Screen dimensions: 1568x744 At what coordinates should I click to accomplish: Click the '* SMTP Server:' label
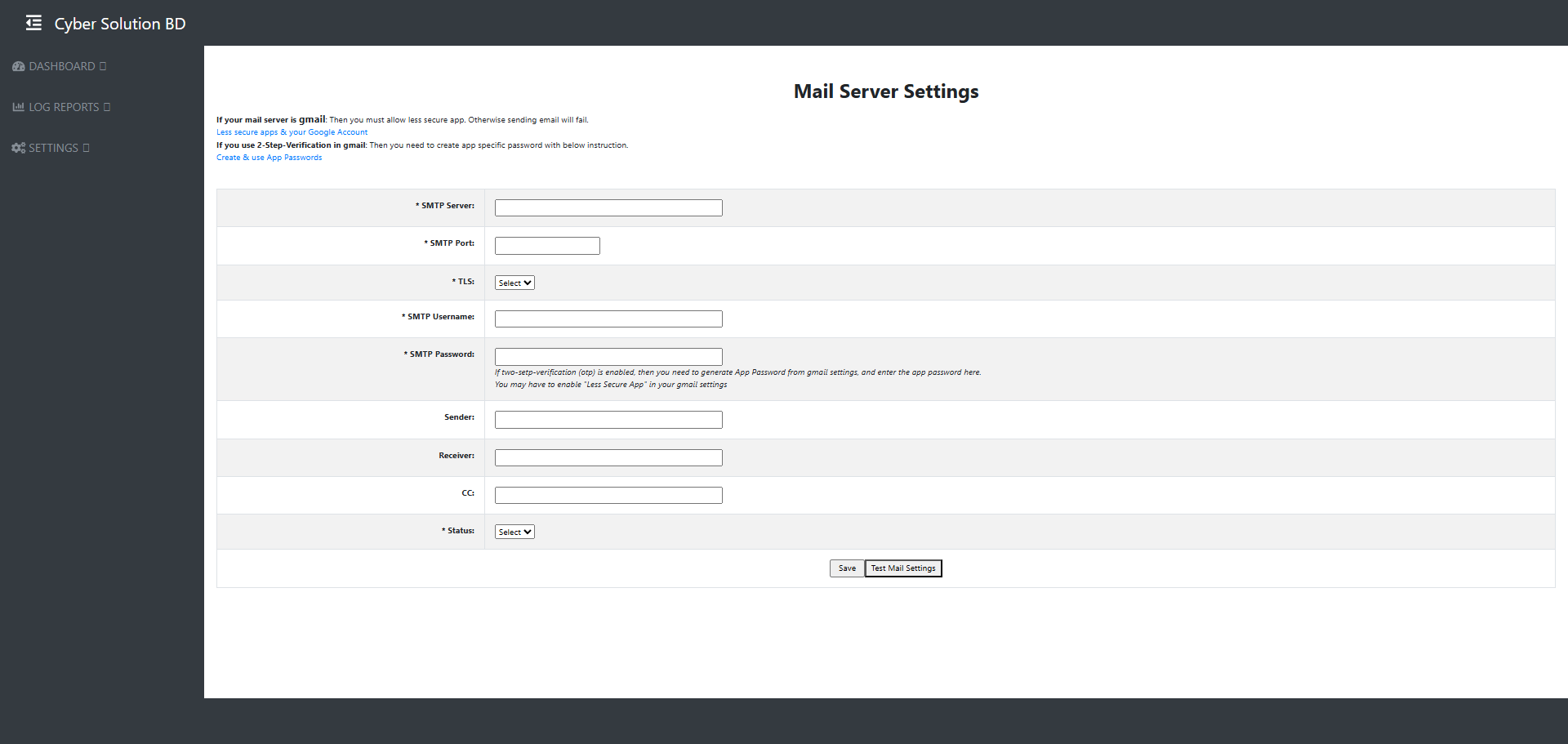[444, 206]
